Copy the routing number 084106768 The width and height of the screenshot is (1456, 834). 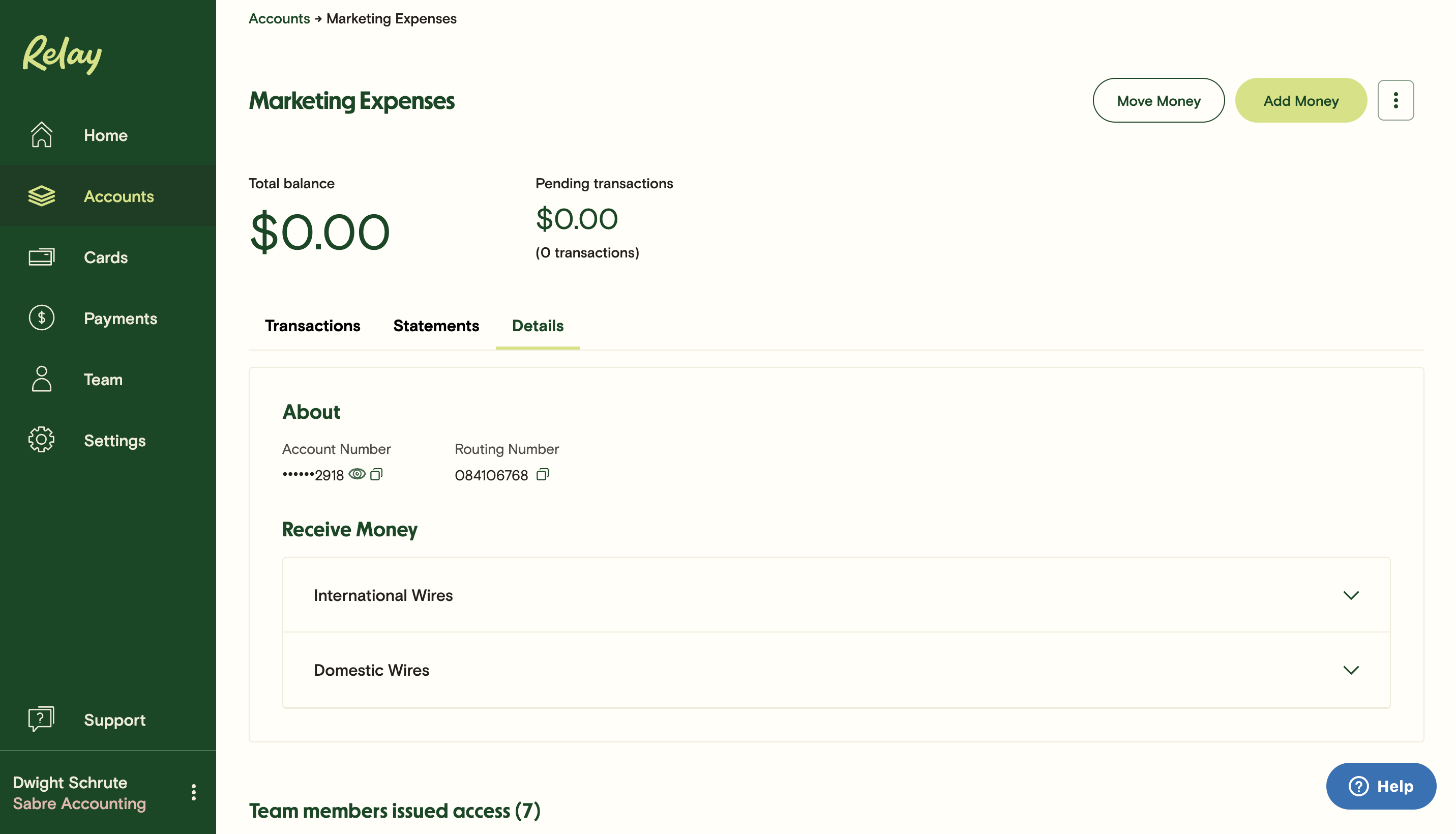pos(542,474)
